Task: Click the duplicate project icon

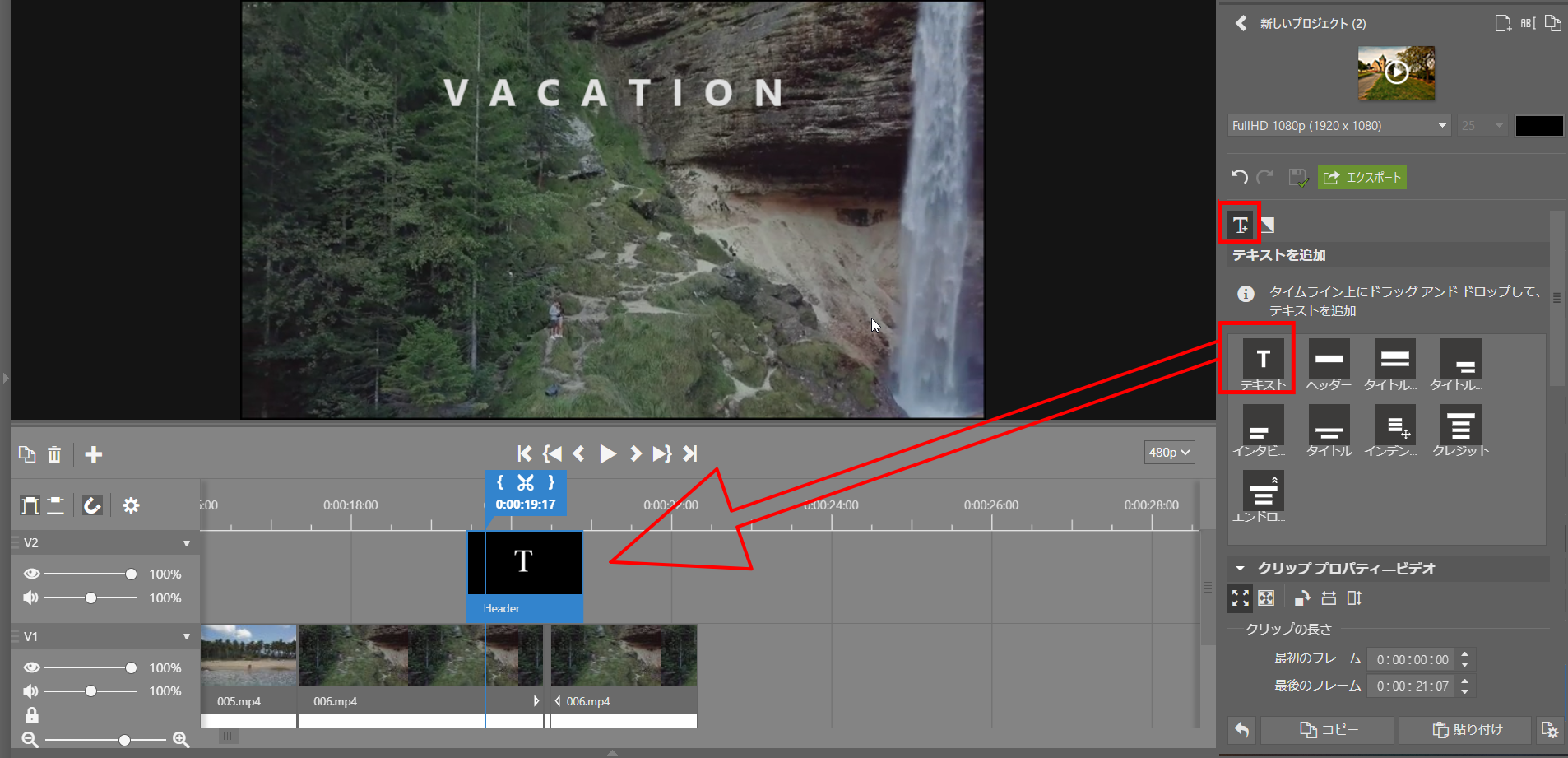Action: point(1552,23)
